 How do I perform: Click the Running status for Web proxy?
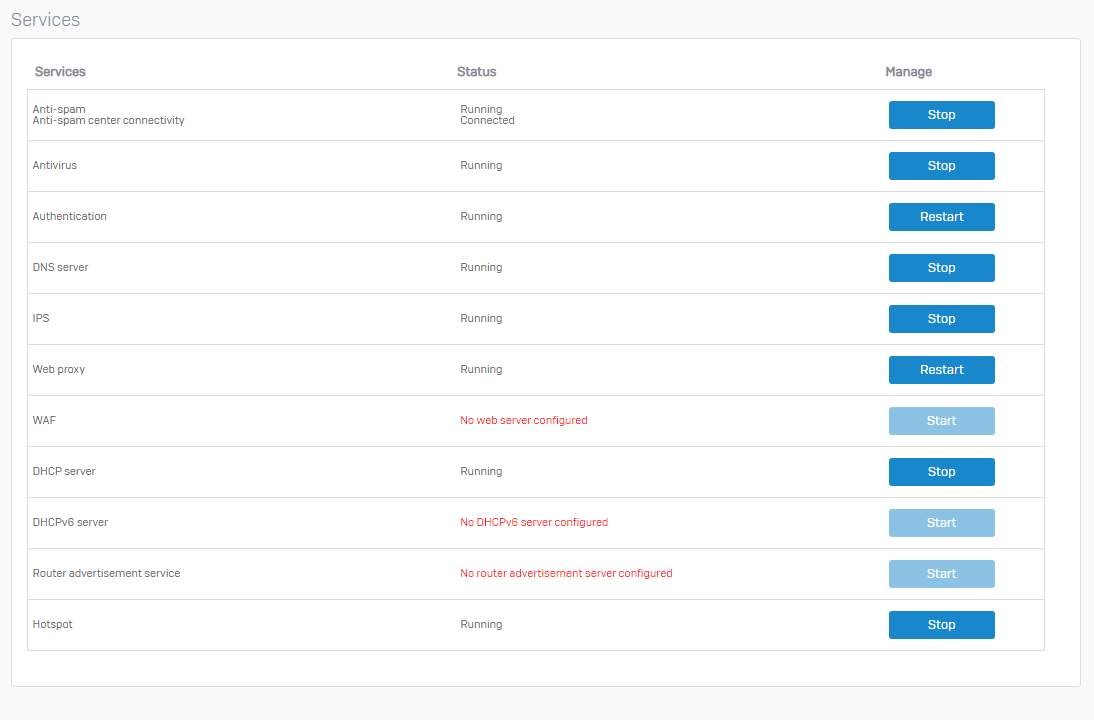click(x=481, y=369)
